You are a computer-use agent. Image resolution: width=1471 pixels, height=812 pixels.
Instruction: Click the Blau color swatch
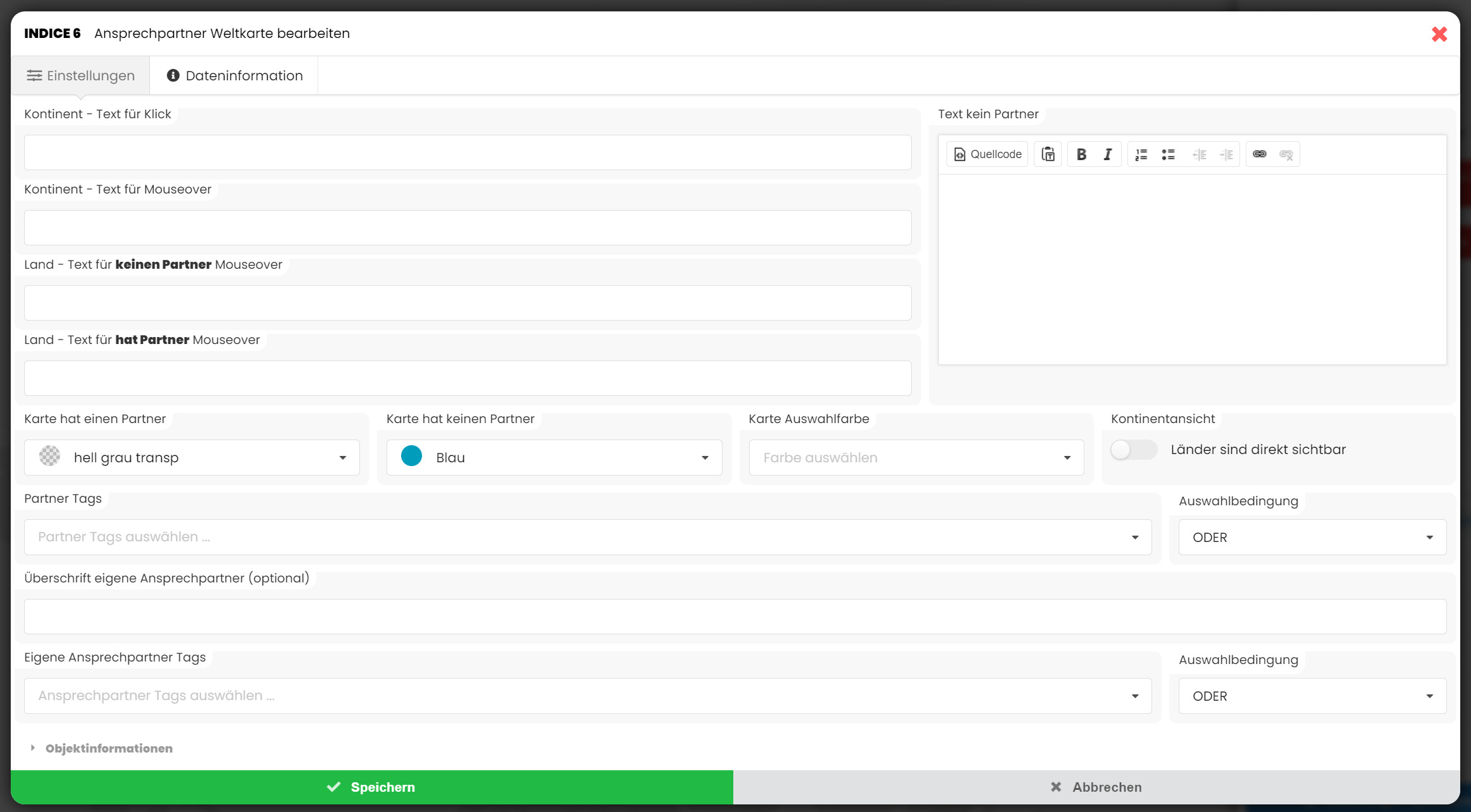point(411,457)
